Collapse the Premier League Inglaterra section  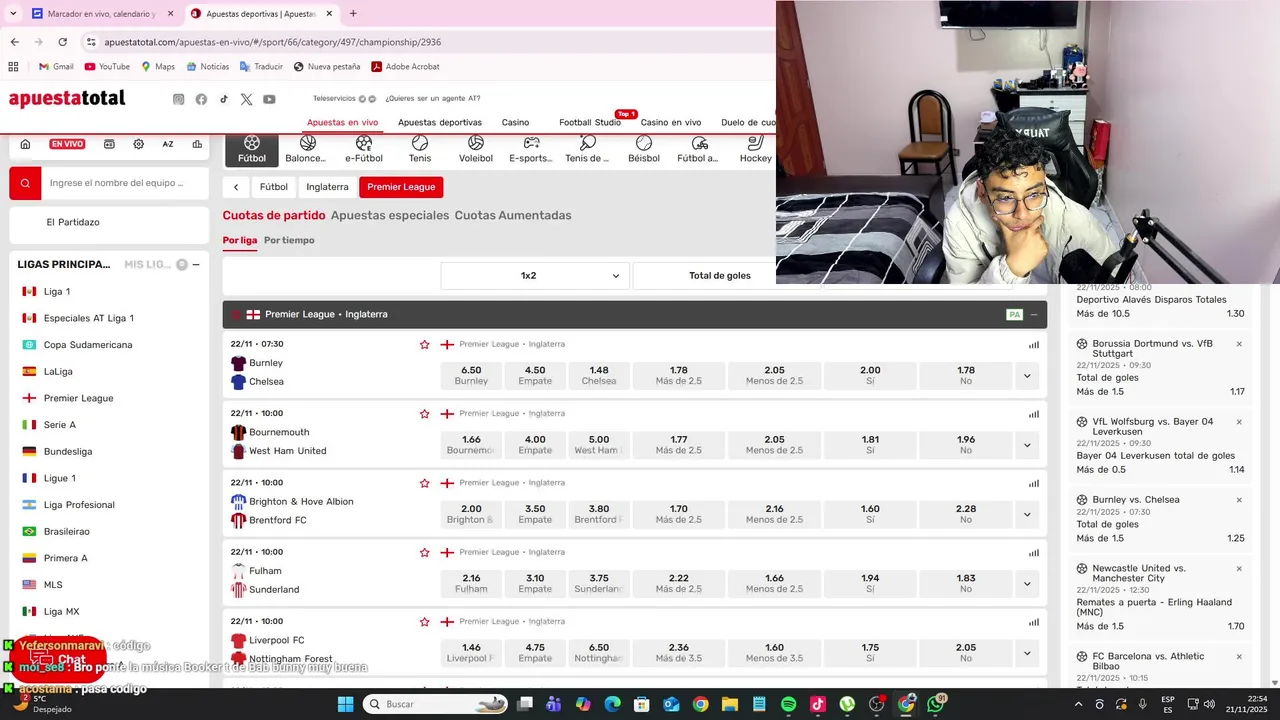coord(1034,314)
